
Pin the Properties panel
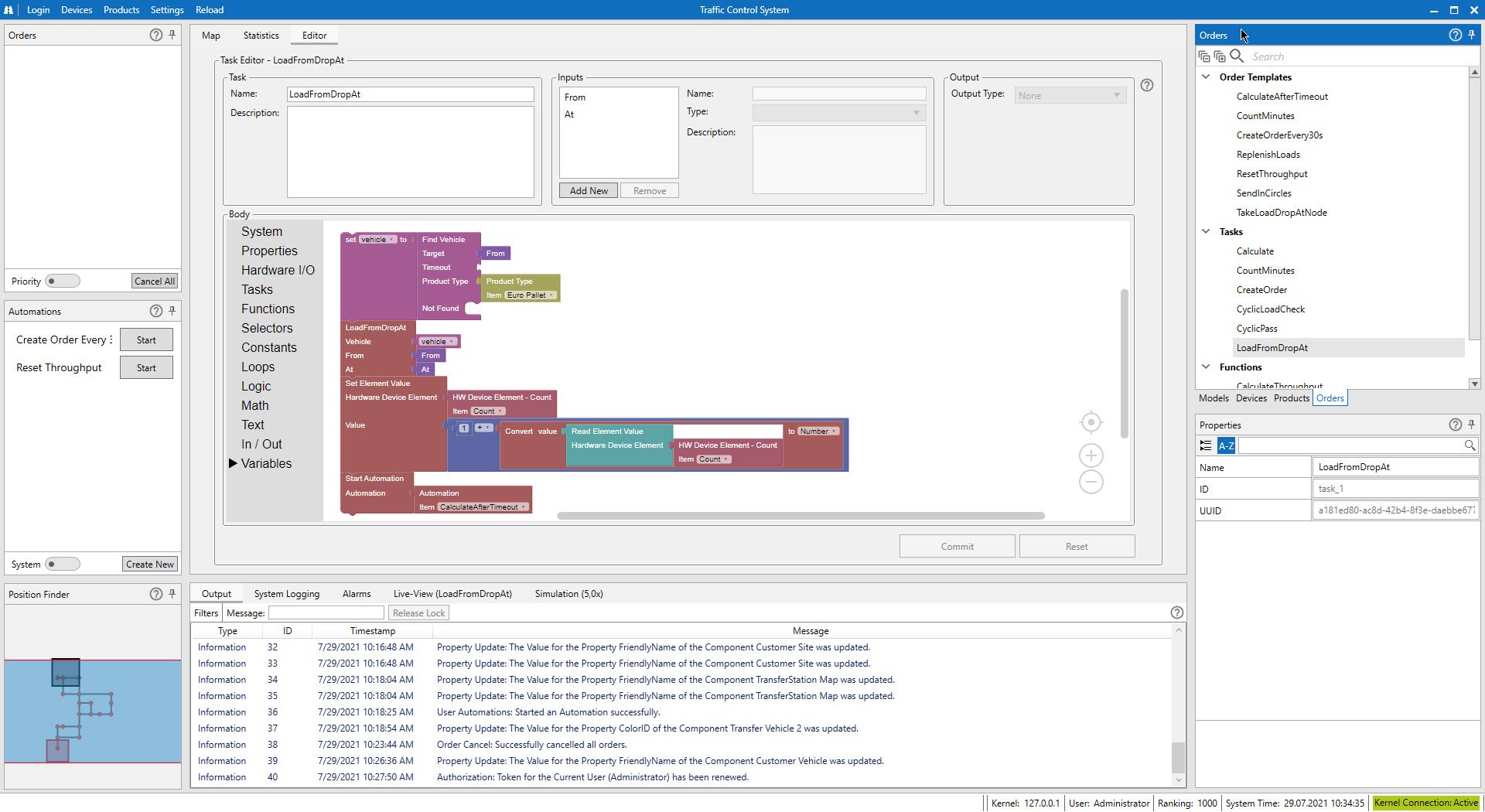(1472, 425)
